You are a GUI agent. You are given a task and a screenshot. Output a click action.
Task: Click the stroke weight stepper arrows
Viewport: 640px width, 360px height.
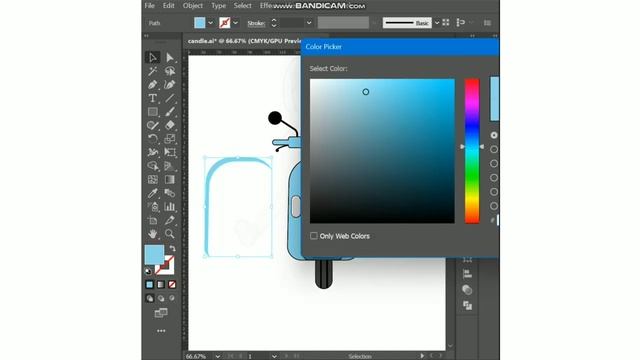[274, 23]
